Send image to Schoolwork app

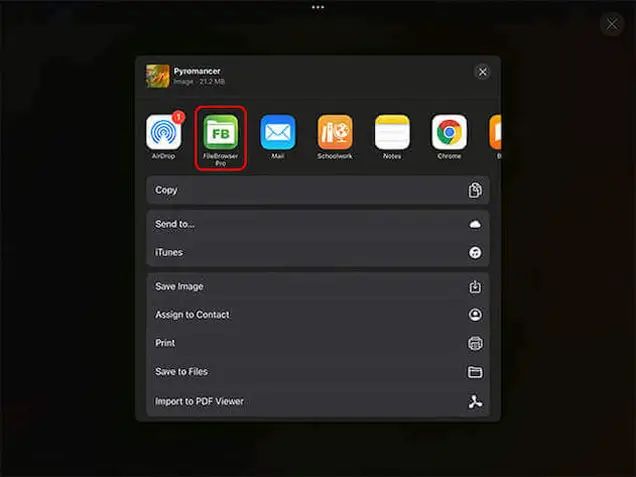(x=335, y=132)
